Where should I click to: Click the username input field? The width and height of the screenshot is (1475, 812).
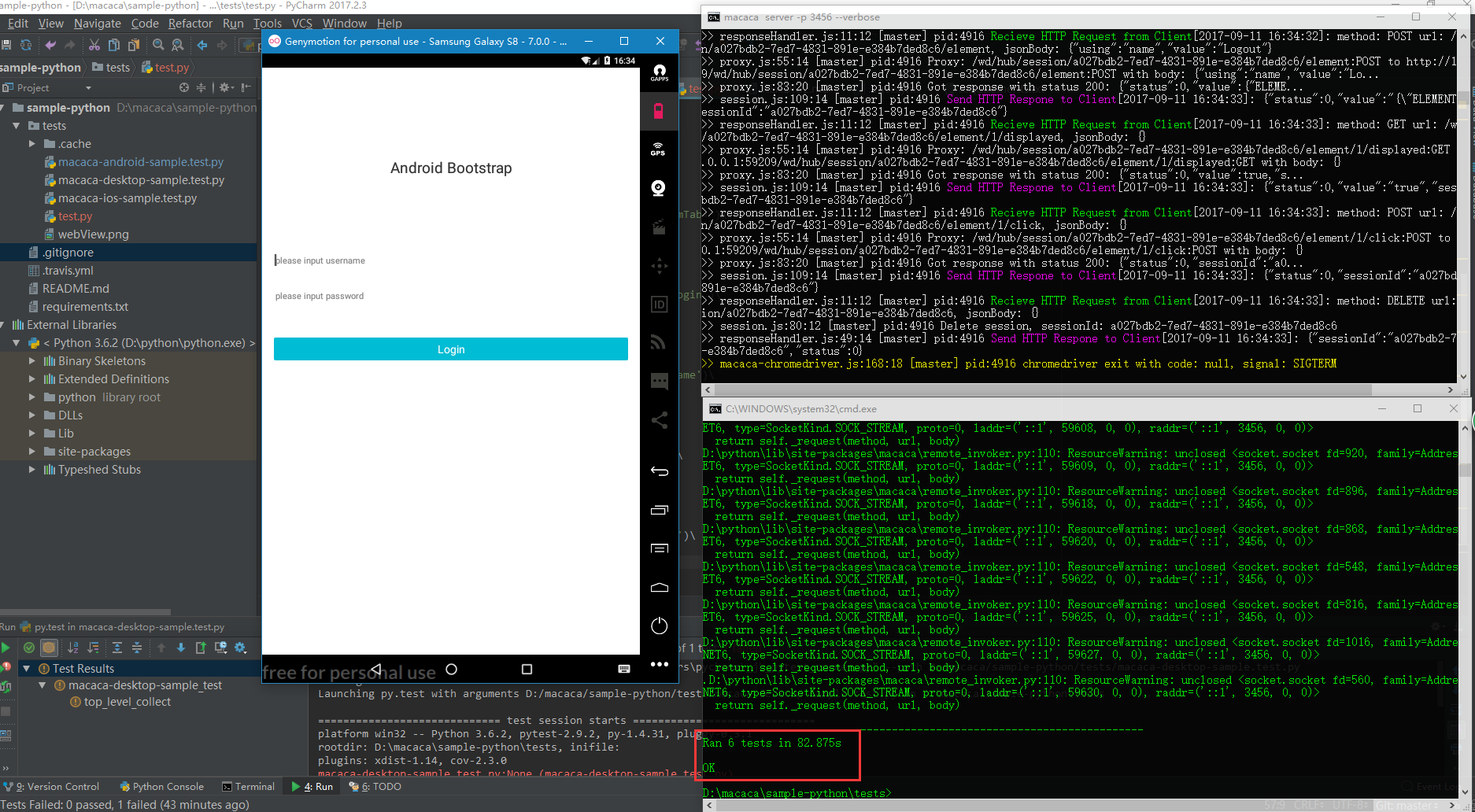click(450, 260)
